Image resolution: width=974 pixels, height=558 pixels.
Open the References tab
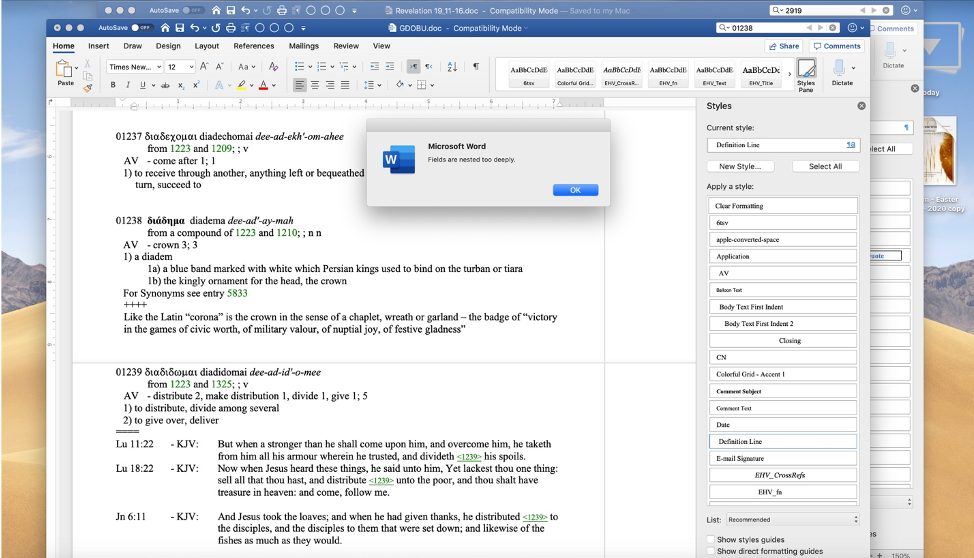[x=253, y=46]
